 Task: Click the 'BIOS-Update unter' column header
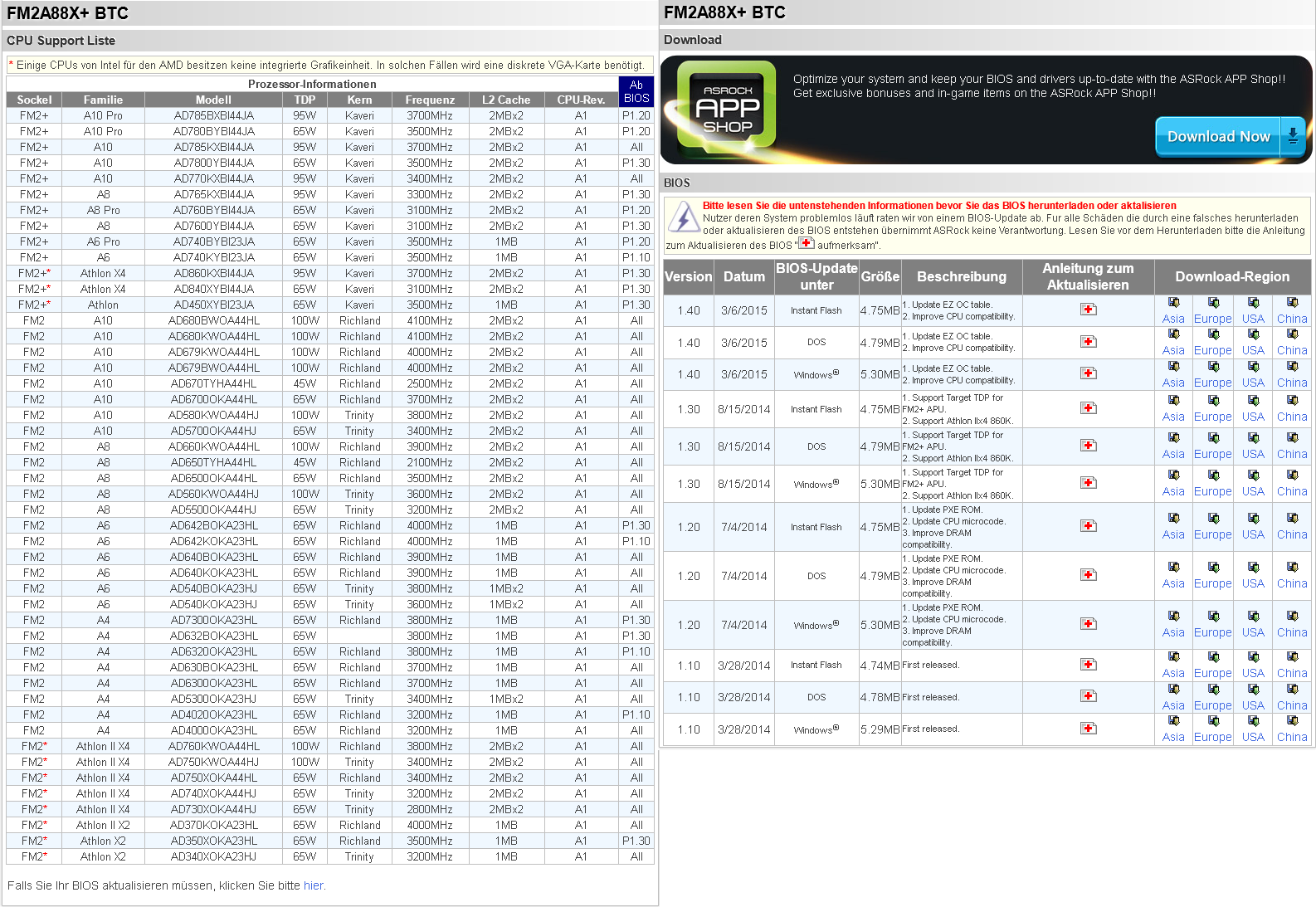(x=816, y=277)
